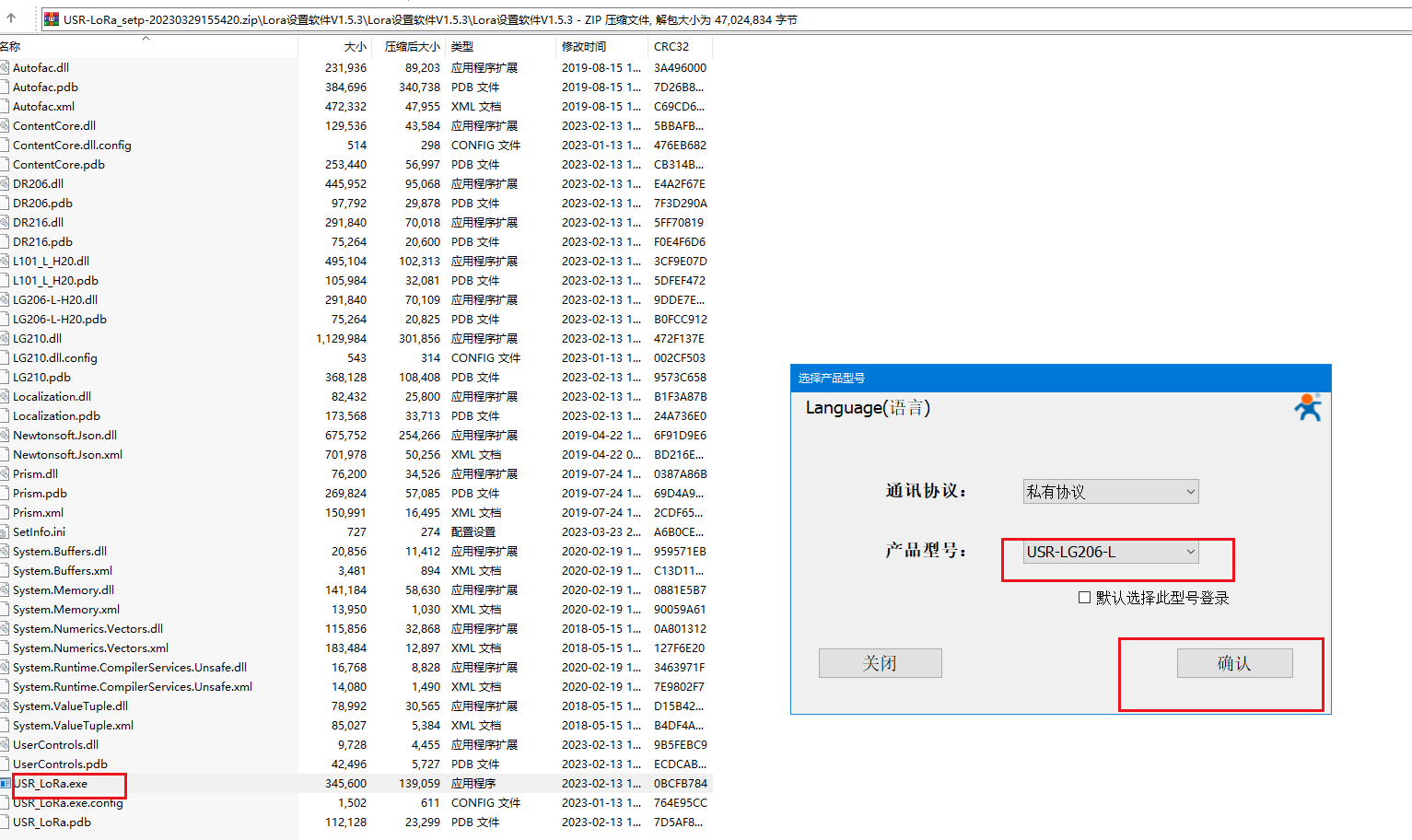Click size value 1,129,984 of LG210.dll
Viewport: 1412px width, 840px height.
click(x=341, y=339)
